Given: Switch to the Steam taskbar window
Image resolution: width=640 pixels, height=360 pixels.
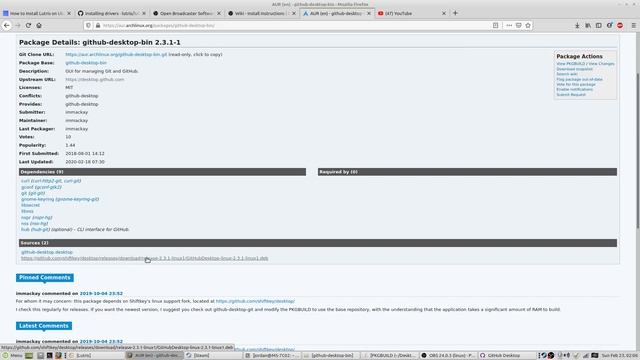Looking at the screenshot, I should click(212, 356).
